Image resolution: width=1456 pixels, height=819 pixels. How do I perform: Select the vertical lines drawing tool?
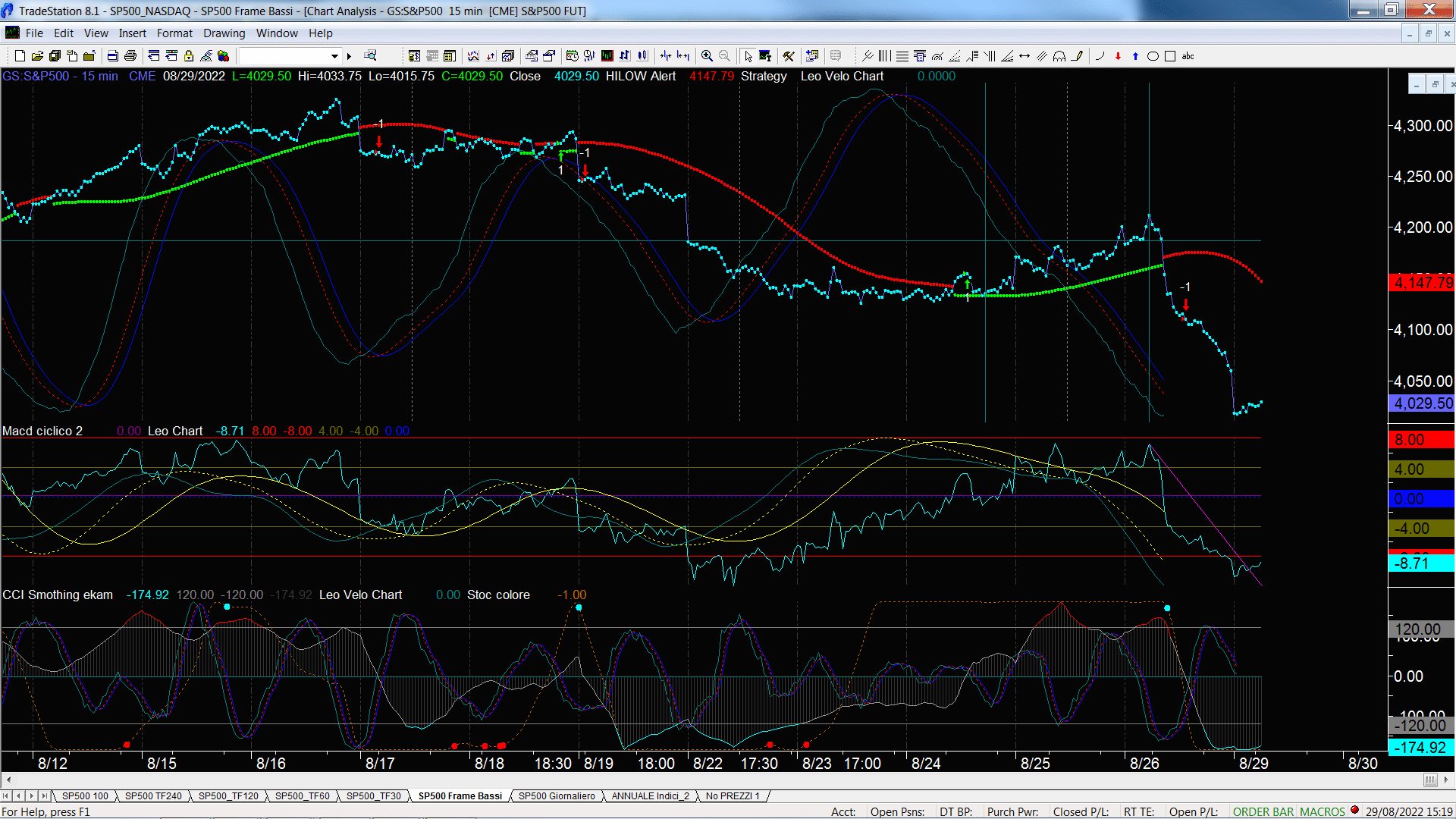coord(885,56)
